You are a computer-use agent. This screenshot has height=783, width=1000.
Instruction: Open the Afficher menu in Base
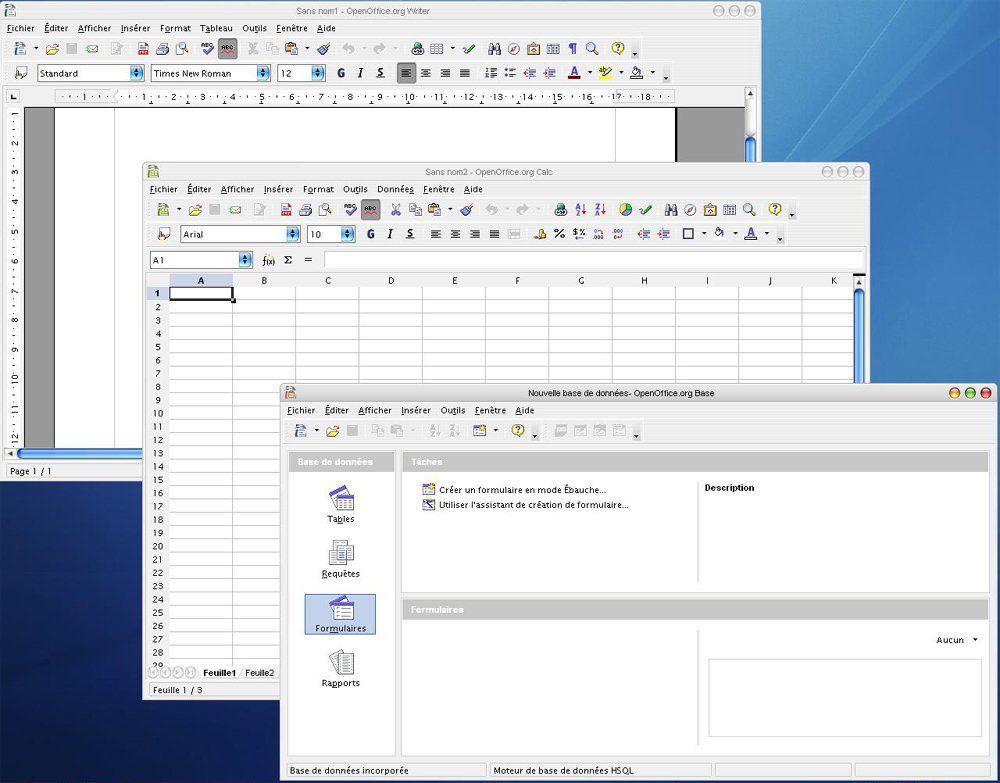click(x=375, y=411)
